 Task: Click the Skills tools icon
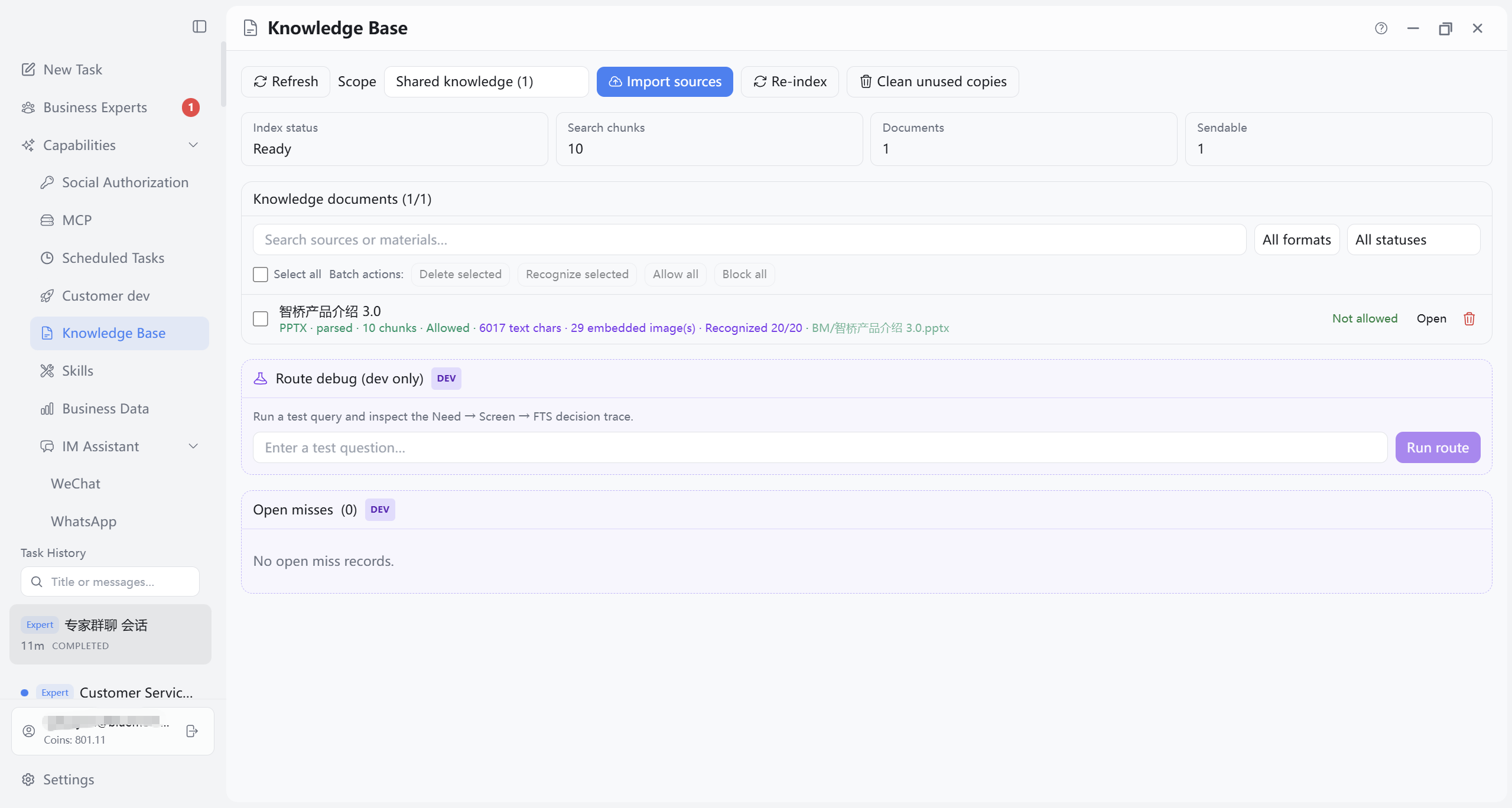(x=47, y=371)
